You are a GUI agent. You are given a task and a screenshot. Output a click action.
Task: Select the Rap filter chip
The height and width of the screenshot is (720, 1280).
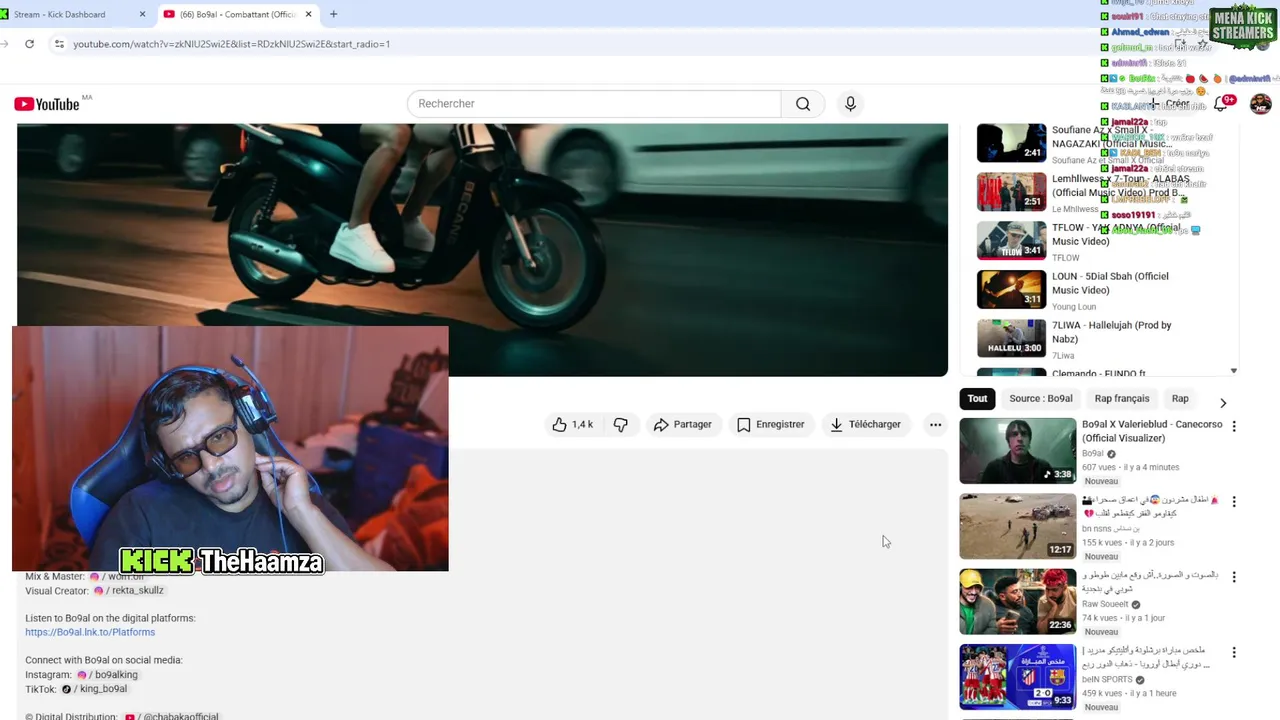tap(1180, 398)
